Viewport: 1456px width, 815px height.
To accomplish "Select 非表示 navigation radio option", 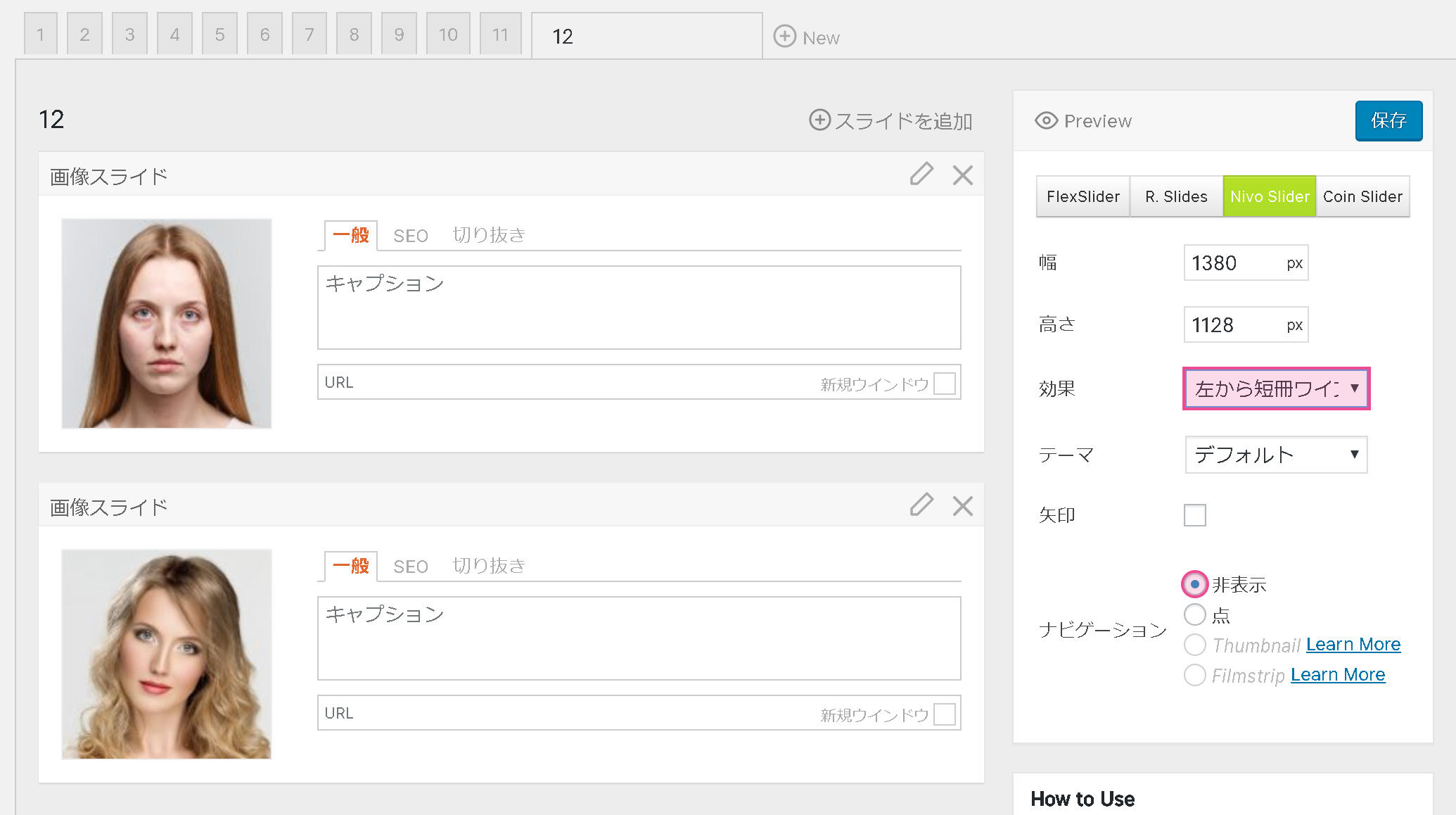I will [x=1194, y=584].
